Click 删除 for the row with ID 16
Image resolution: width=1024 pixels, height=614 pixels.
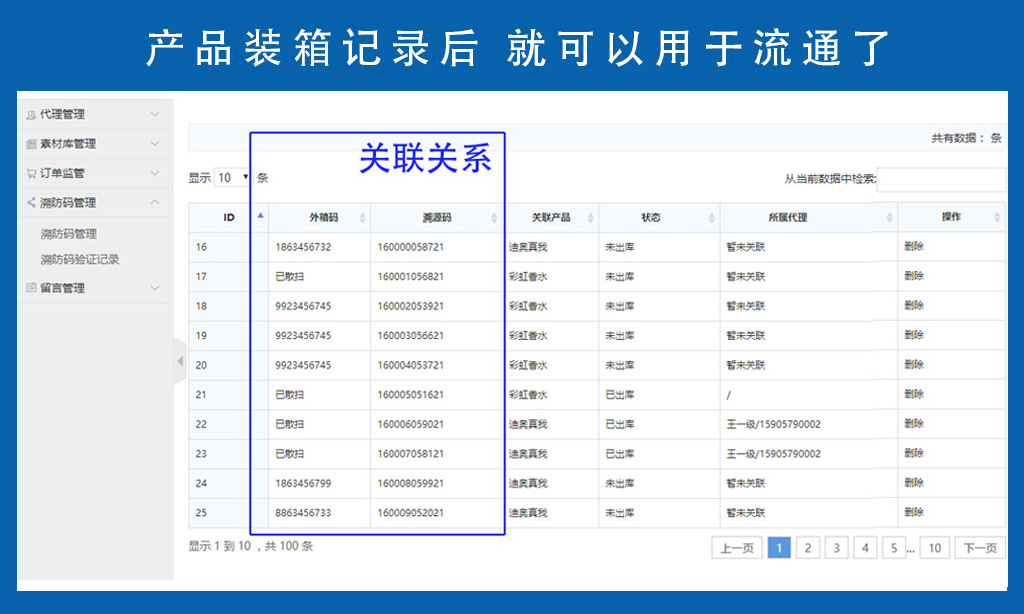pos(914,246)
